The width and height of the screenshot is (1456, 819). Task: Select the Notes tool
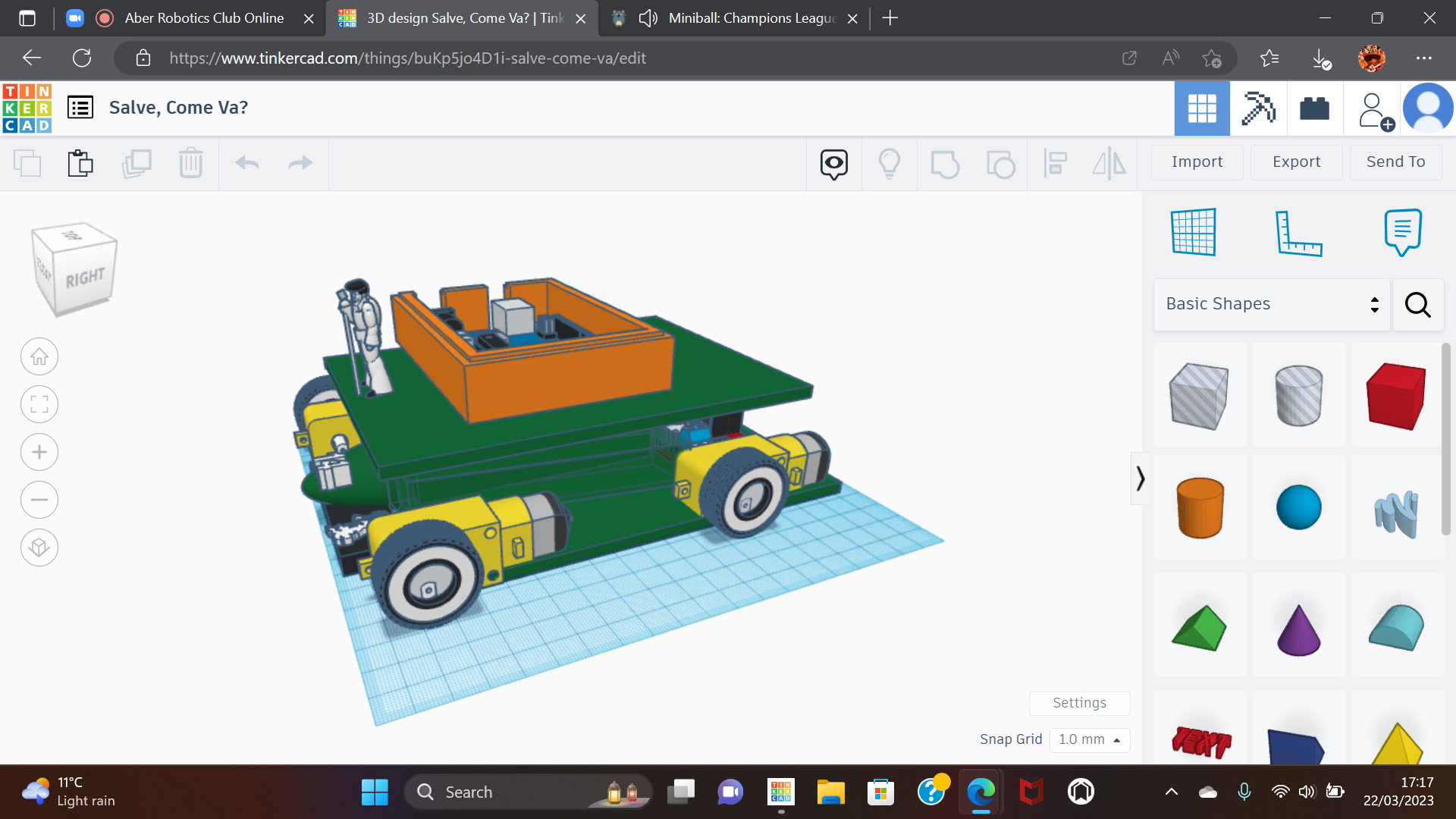pyautogui.click(x=1403, y=232)
